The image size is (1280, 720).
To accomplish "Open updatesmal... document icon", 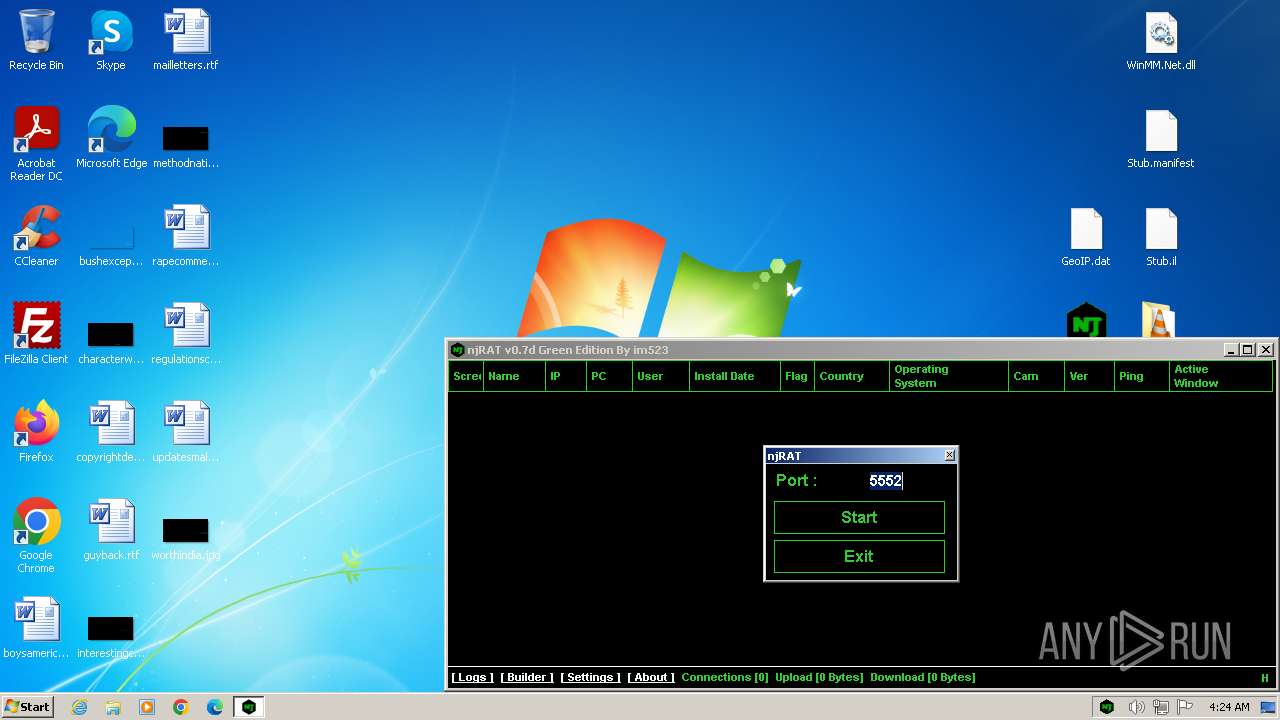I will (186, 432).
